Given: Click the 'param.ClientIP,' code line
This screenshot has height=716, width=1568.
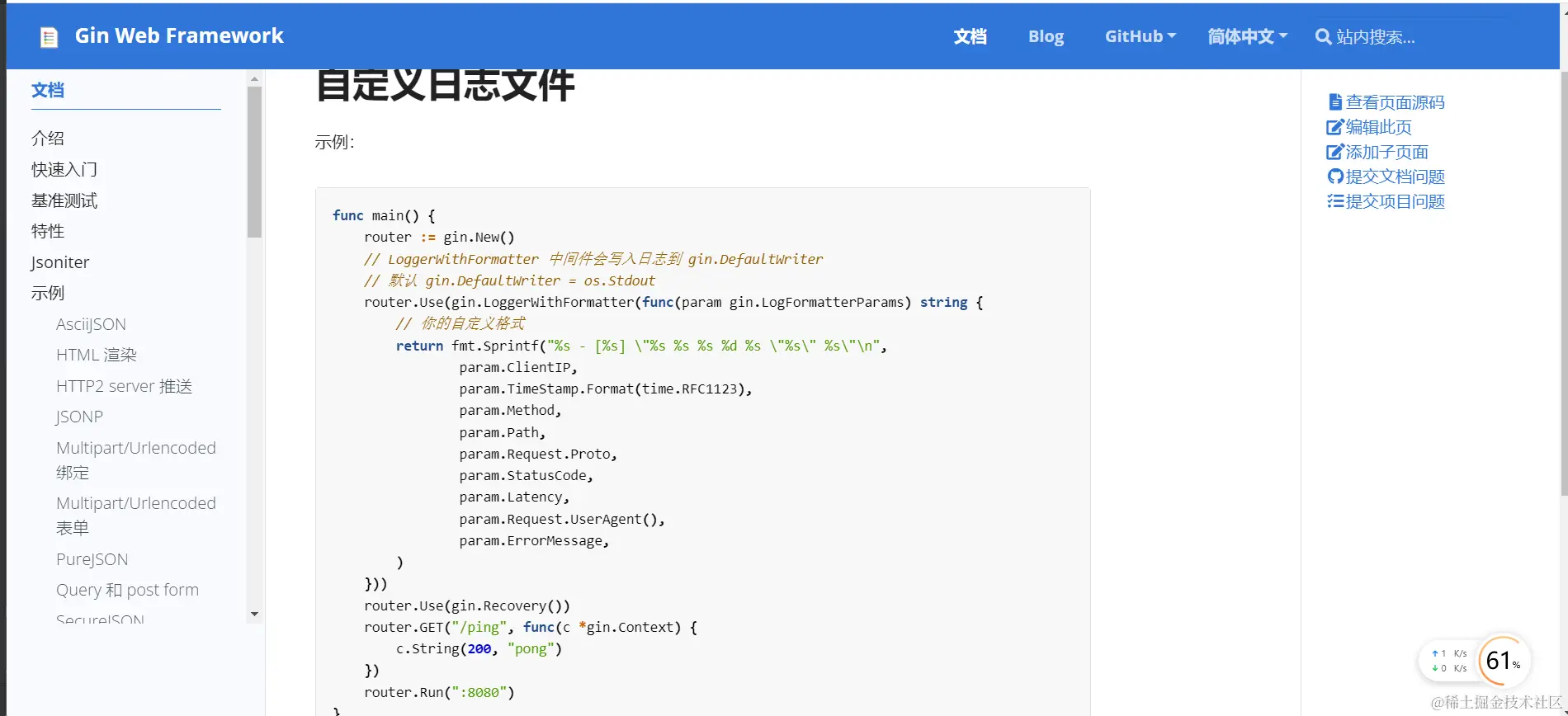Looking at the screenshot, I should coord(518,367).
